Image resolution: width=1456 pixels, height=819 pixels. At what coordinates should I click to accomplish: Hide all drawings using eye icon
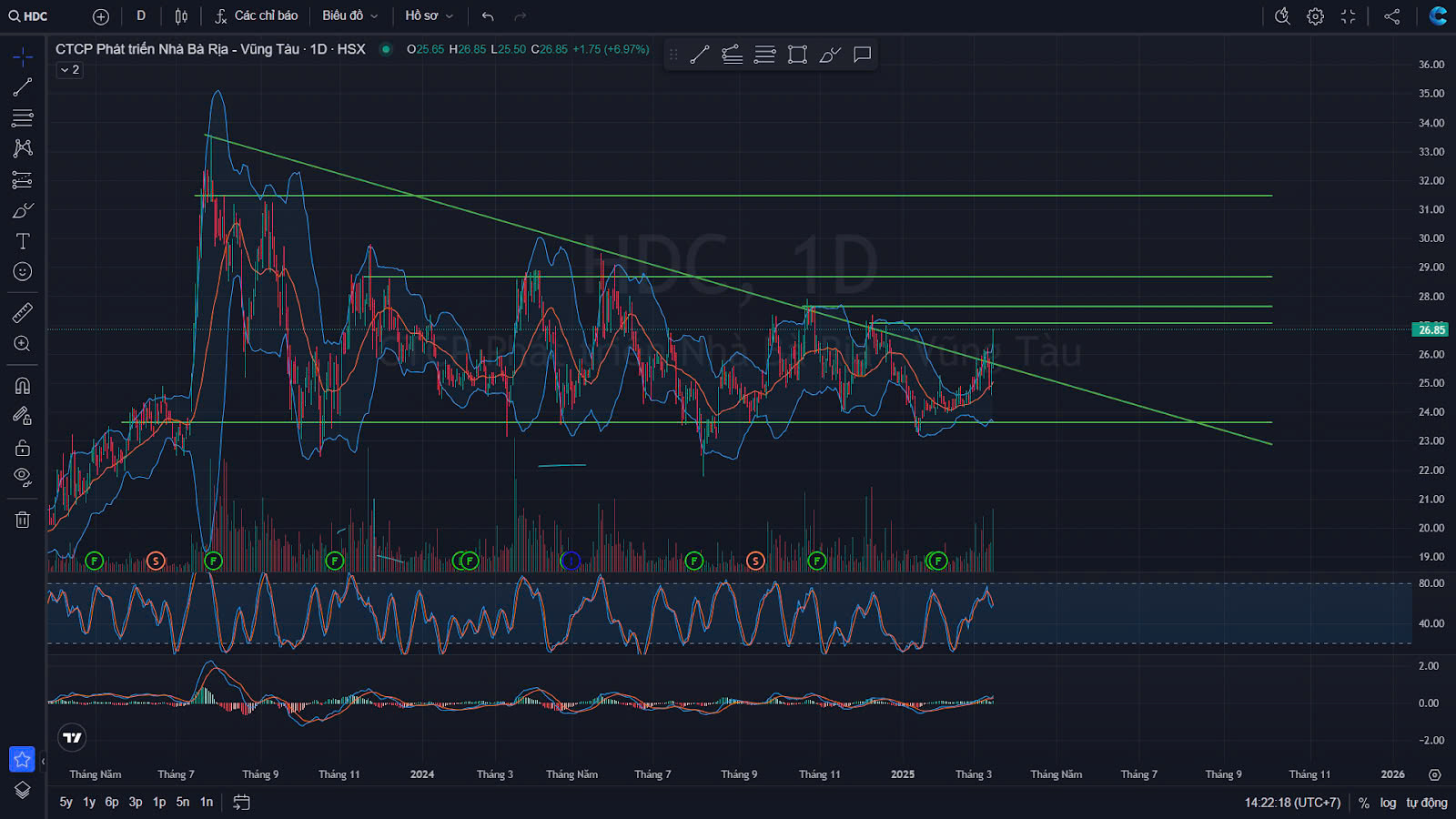tap(23, 477)
